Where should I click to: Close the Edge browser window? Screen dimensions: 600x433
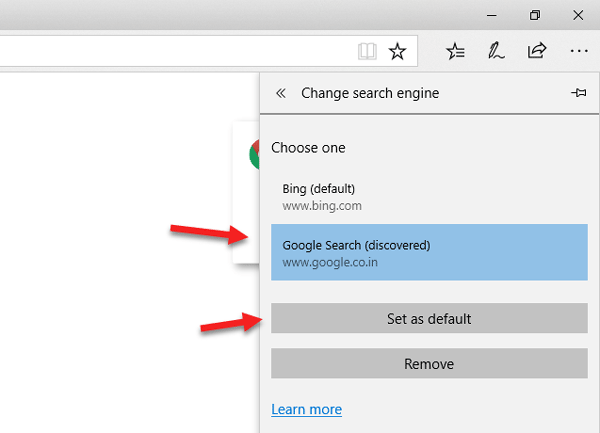[x=580, y=15]
